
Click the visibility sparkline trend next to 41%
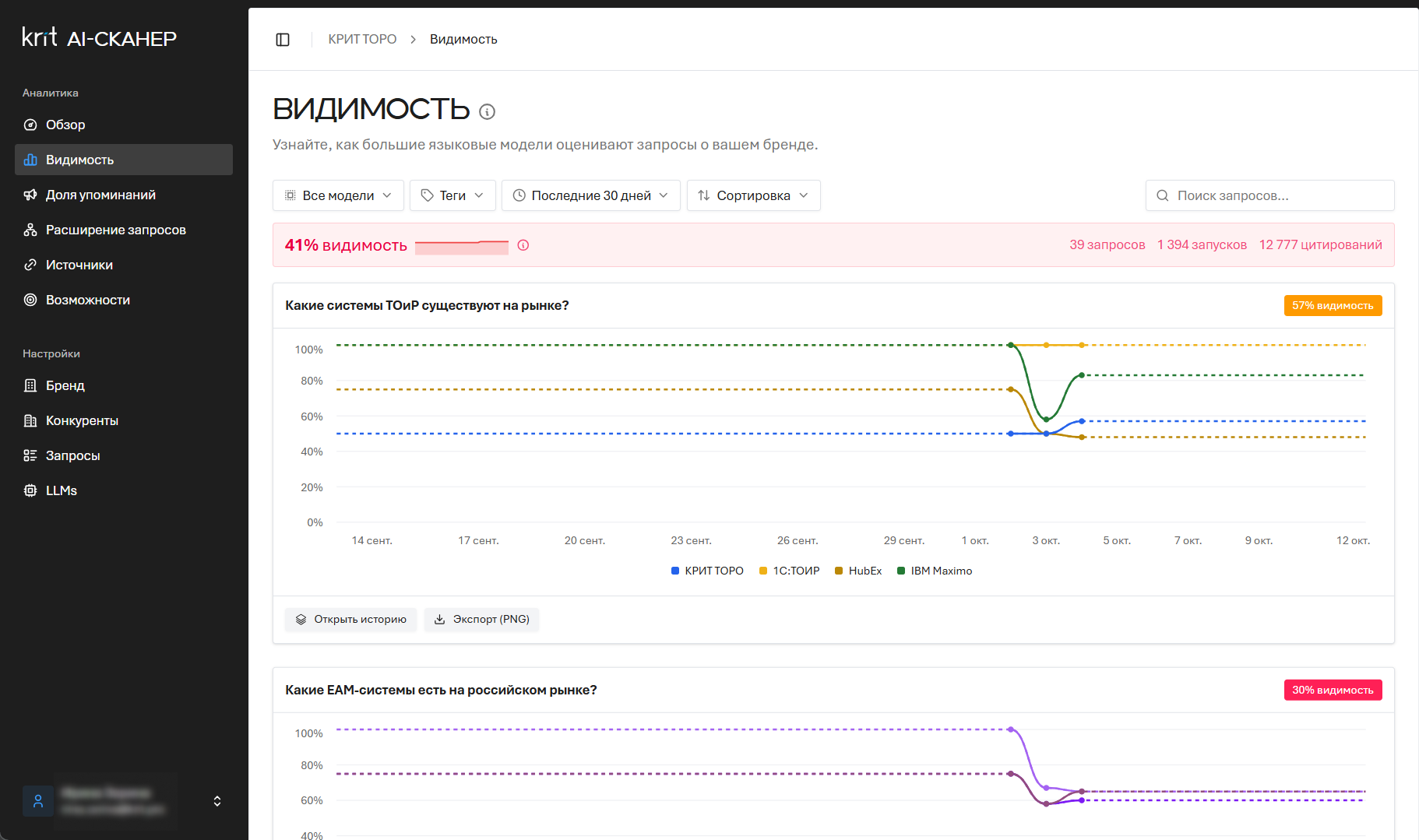click(462, 247)
